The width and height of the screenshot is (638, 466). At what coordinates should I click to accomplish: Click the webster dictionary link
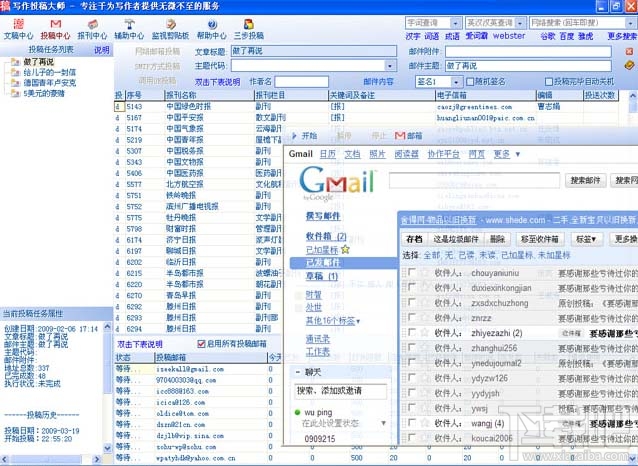click(x=509, y=36)
